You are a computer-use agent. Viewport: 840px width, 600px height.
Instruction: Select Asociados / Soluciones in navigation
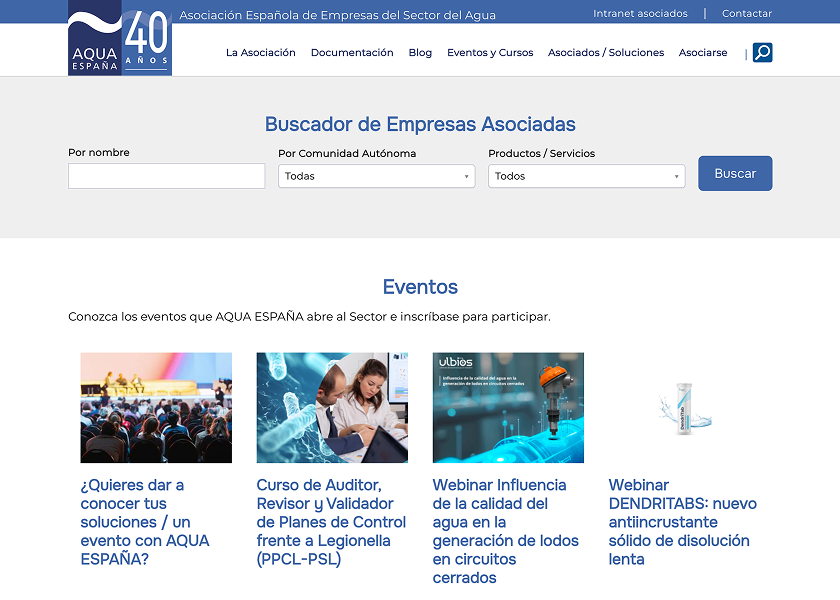tap(606, 53)
